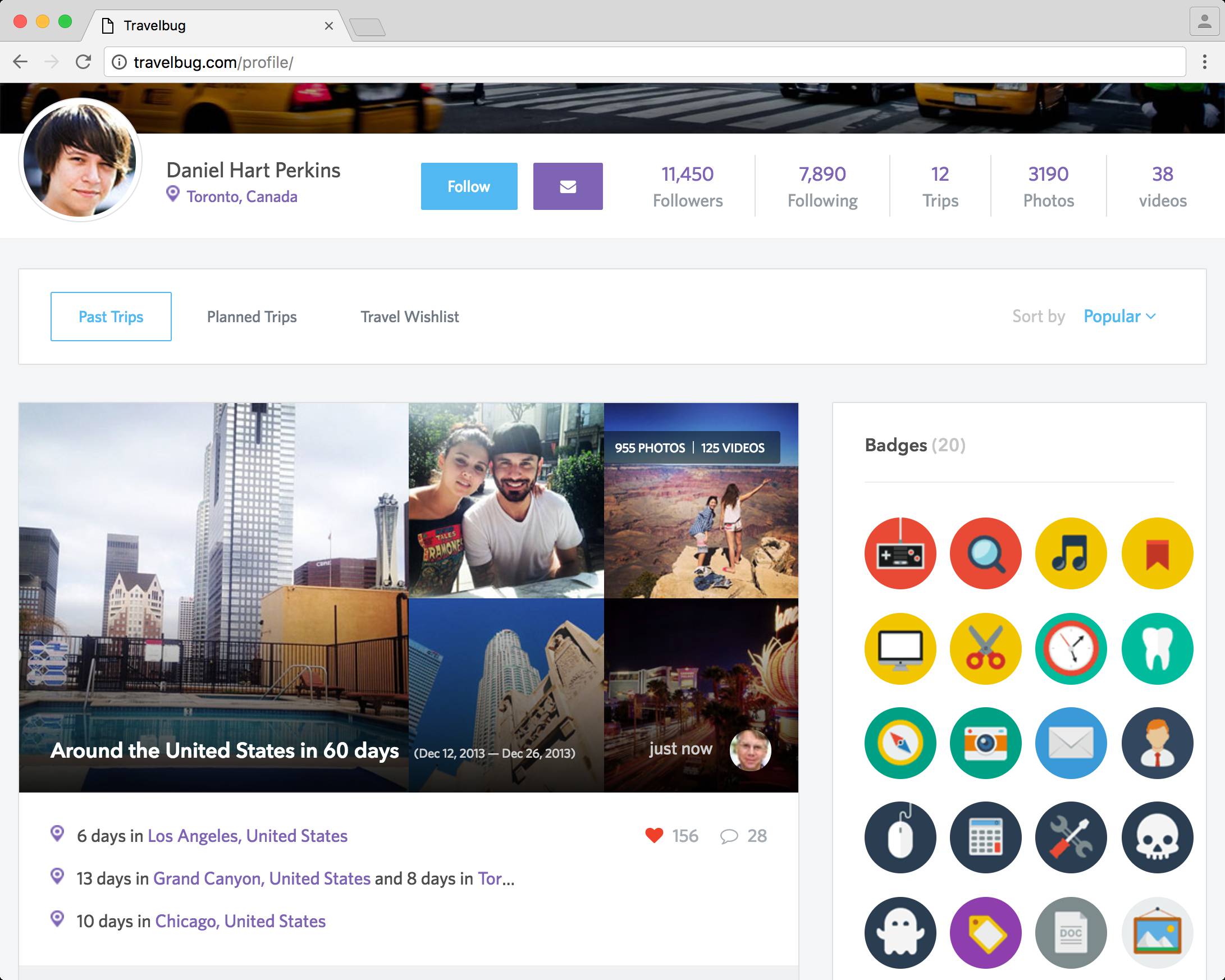The image size is (1225, 980).
Task: Click the calculator badge
Action: [x=985, y=837]
